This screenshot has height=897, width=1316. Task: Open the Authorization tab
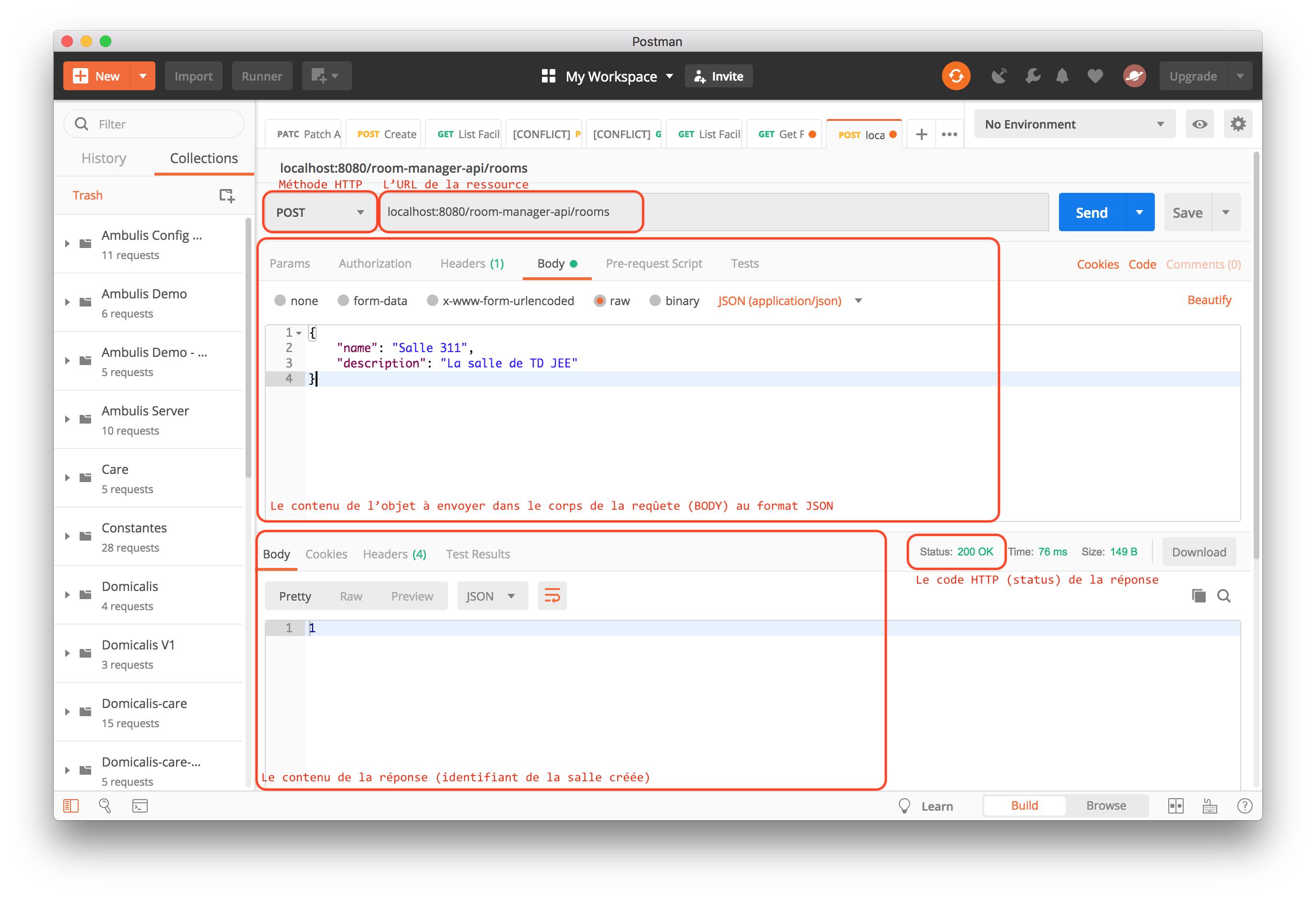point(375,263)
